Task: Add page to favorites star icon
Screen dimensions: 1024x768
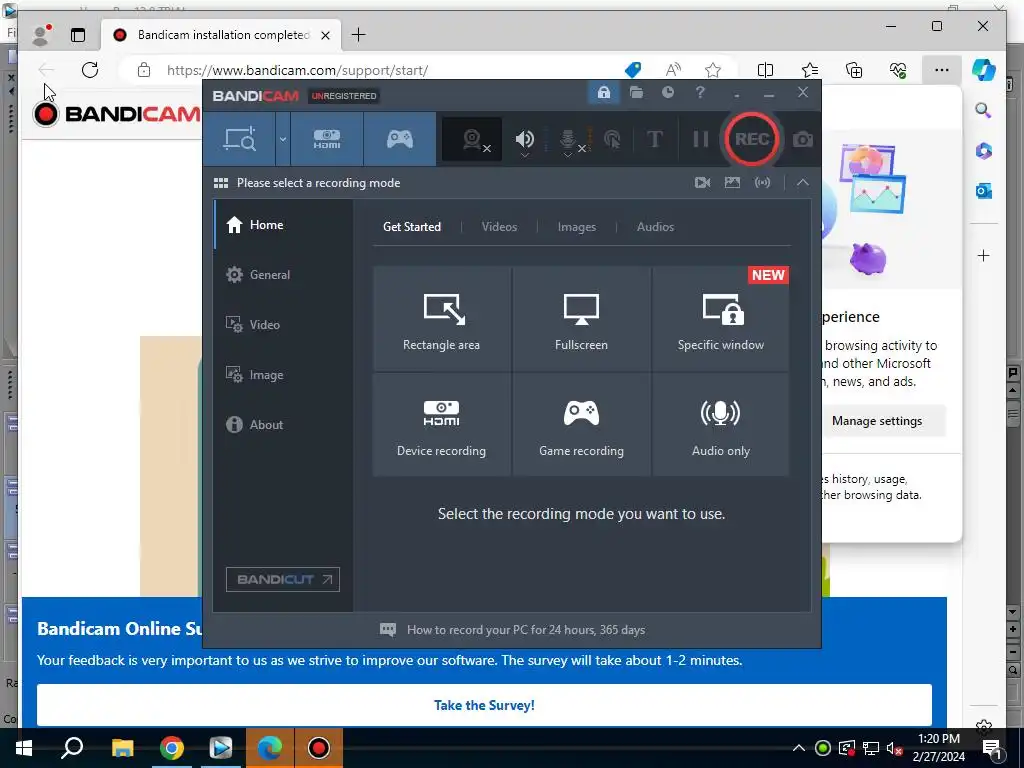Action: [x=712, y=70]
